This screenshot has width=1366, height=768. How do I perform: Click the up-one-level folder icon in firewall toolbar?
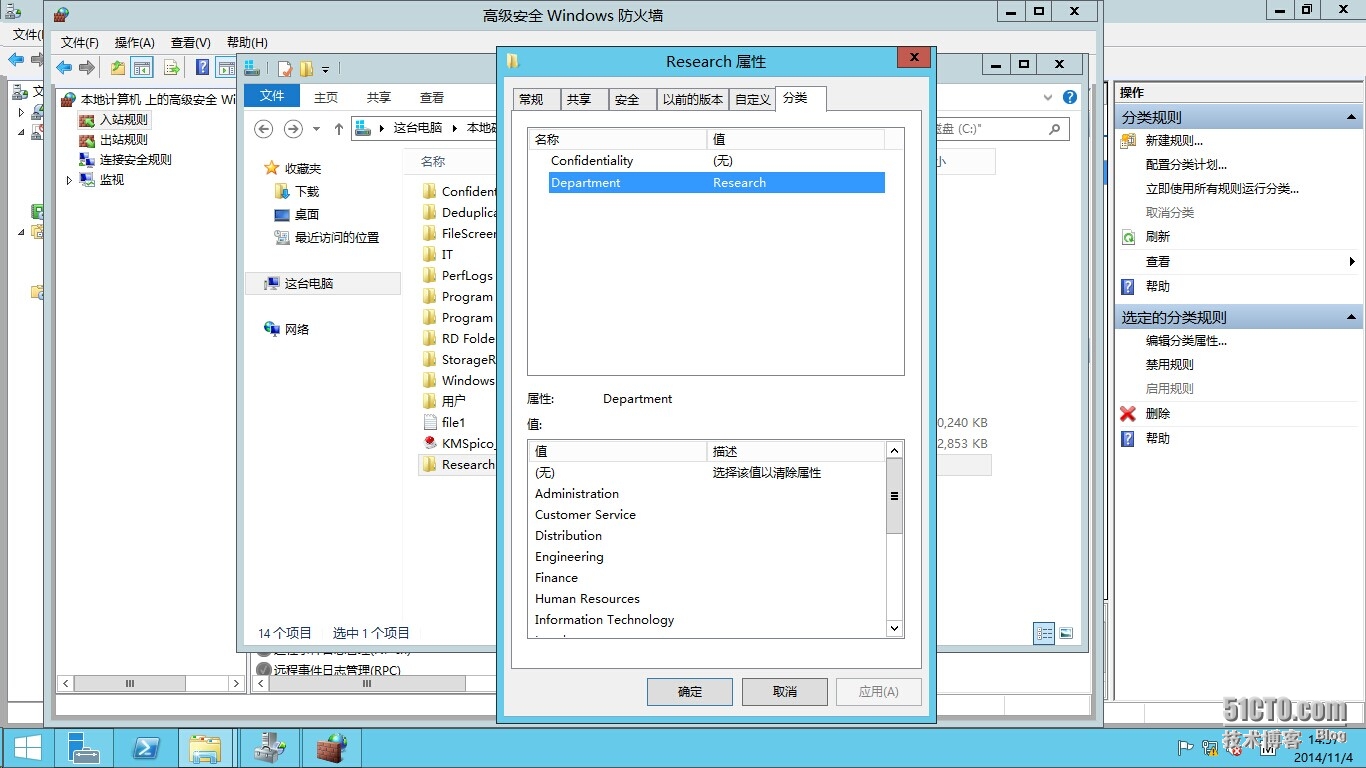[x=118, y=68]
